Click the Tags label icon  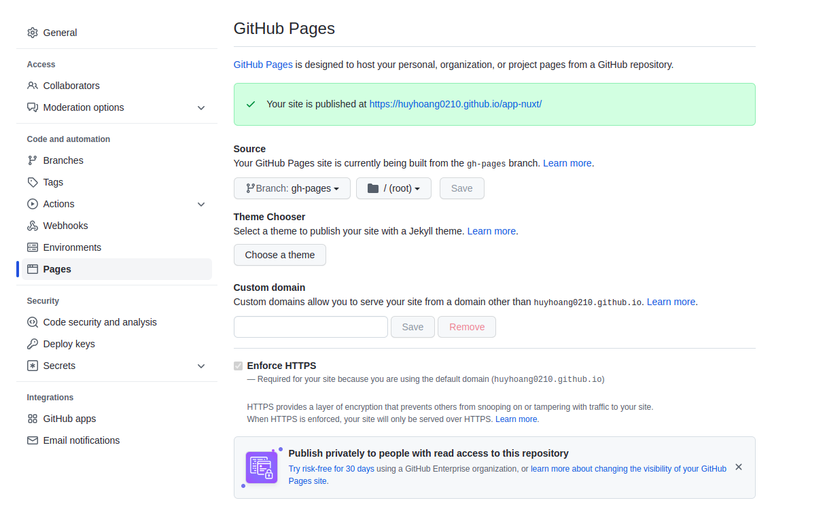(x=33, y=182)
